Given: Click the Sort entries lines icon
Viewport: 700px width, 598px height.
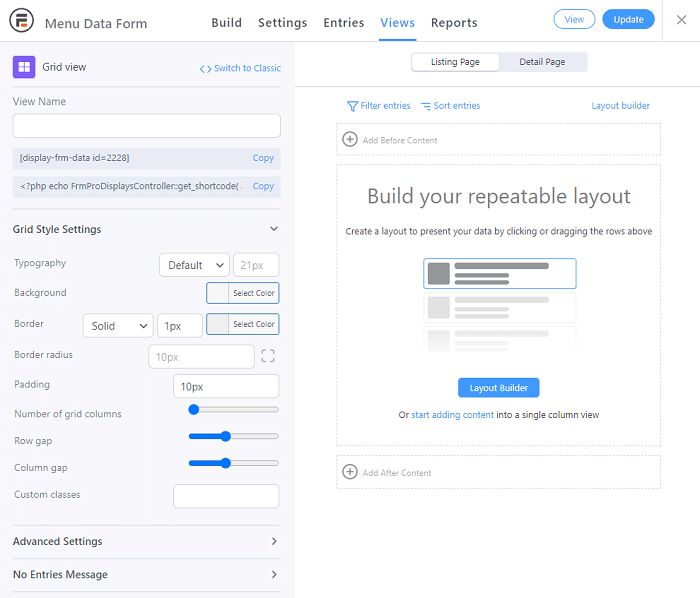Looking at the screenshot, I should point(425,106).
